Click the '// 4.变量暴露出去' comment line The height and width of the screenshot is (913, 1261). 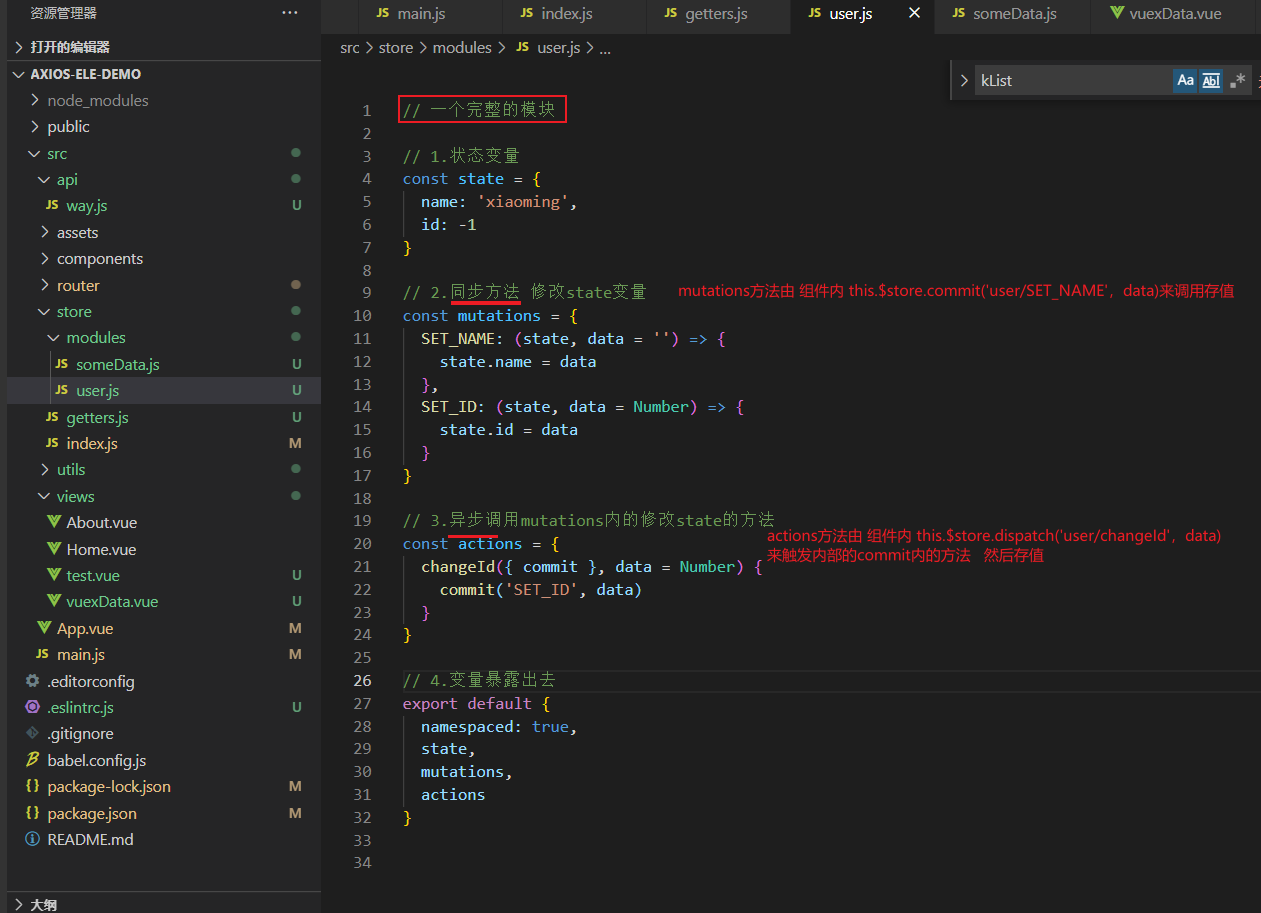pyautogui.click(x=479, y=680)
